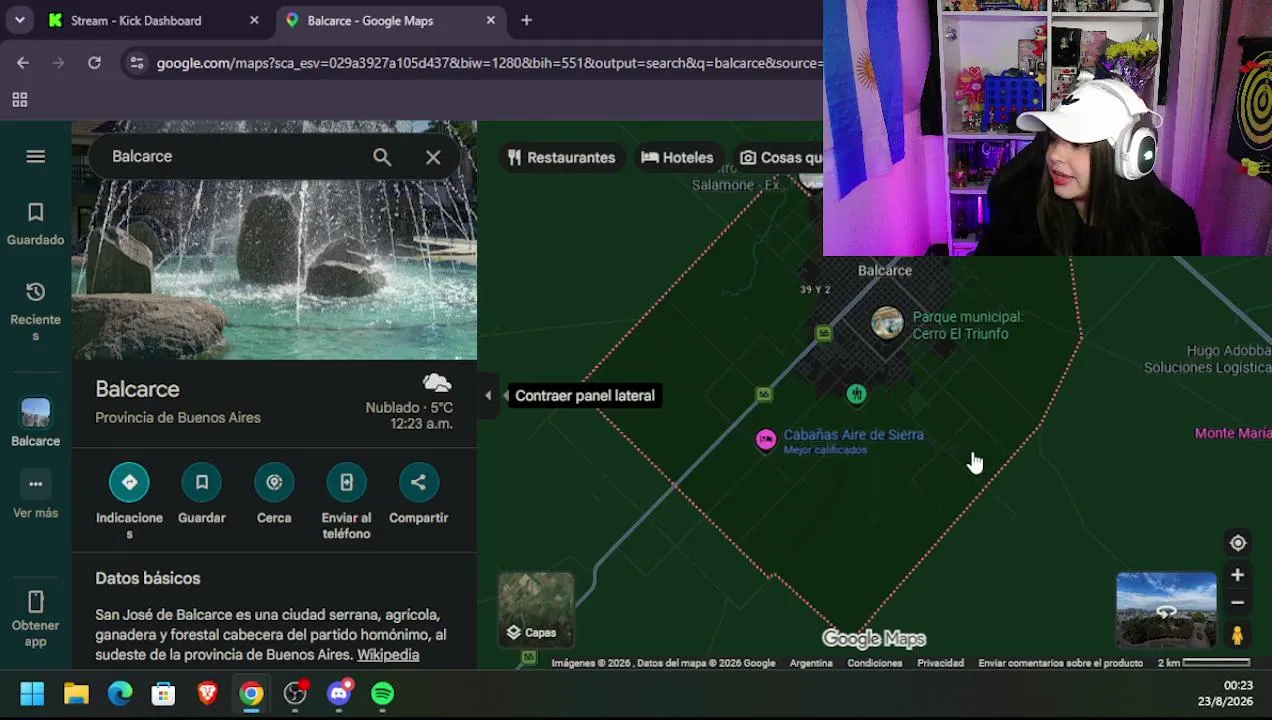The height and width of the screenshot is (720, 1272).
Task: Clear the Balcarce search with X
Action: [x=433, y=157]
